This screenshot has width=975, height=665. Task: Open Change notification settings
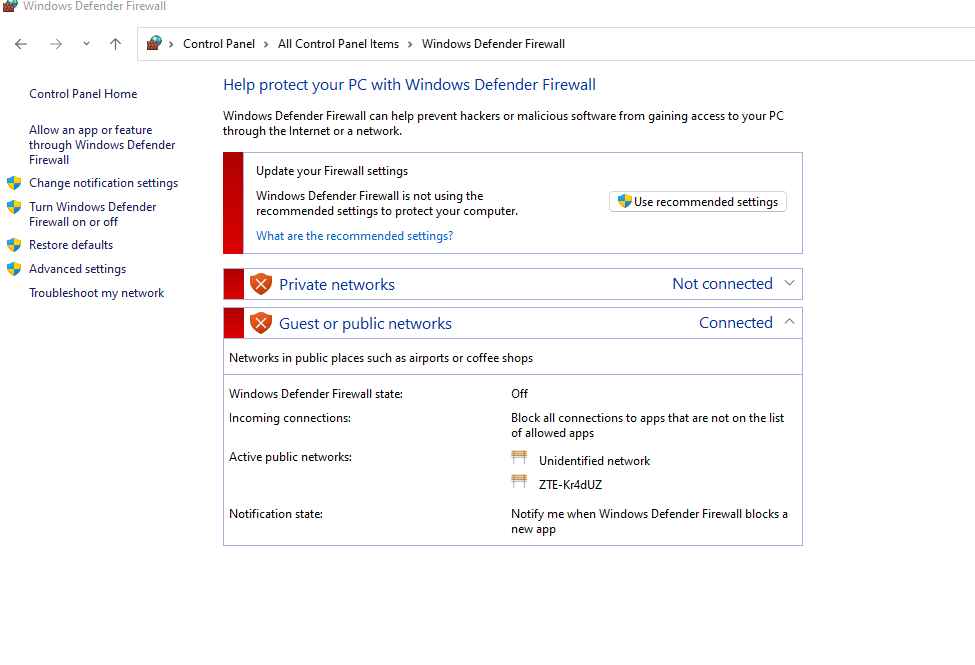[104, 183]
